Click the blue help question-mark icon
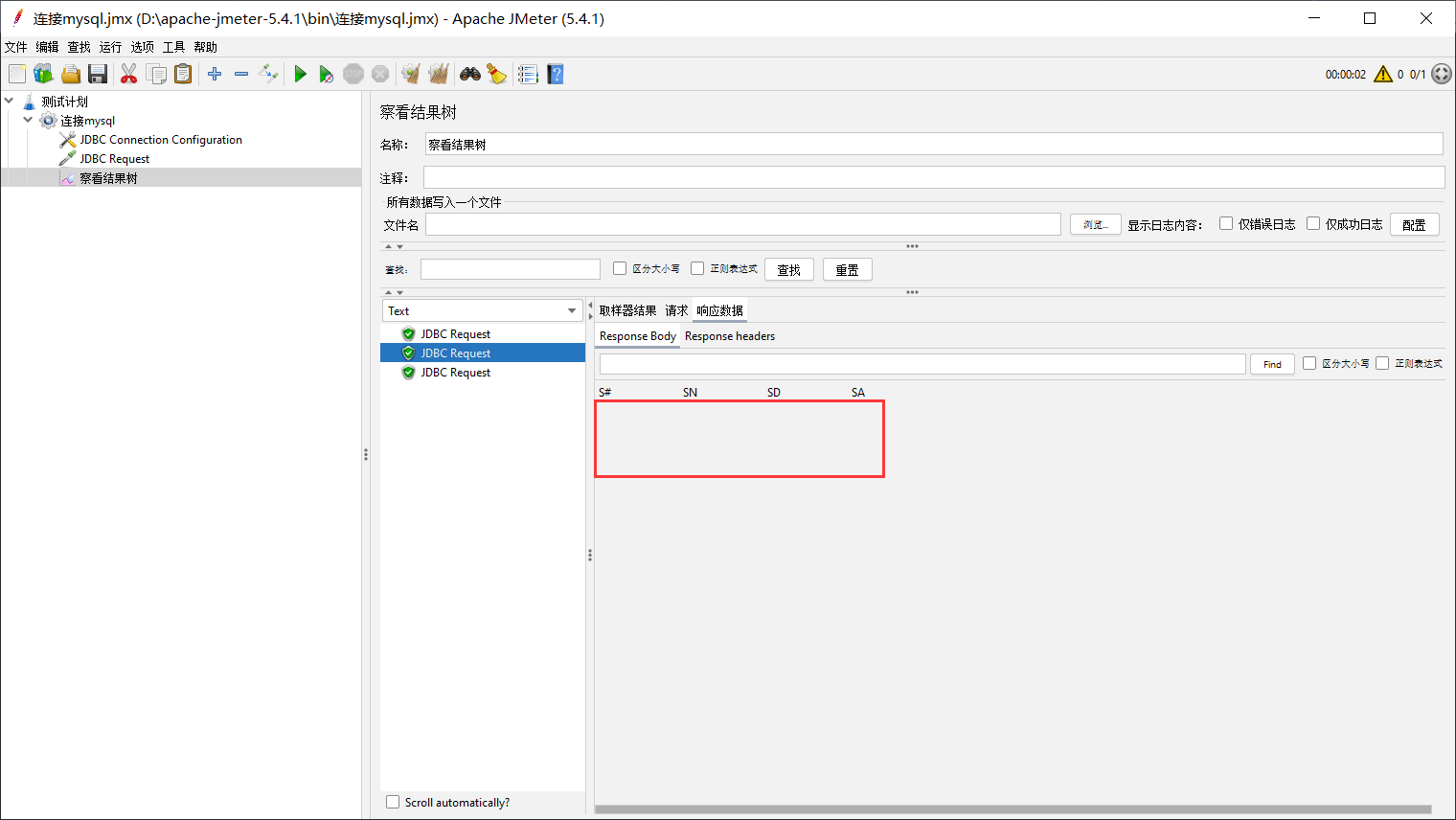 coord(555,74)
